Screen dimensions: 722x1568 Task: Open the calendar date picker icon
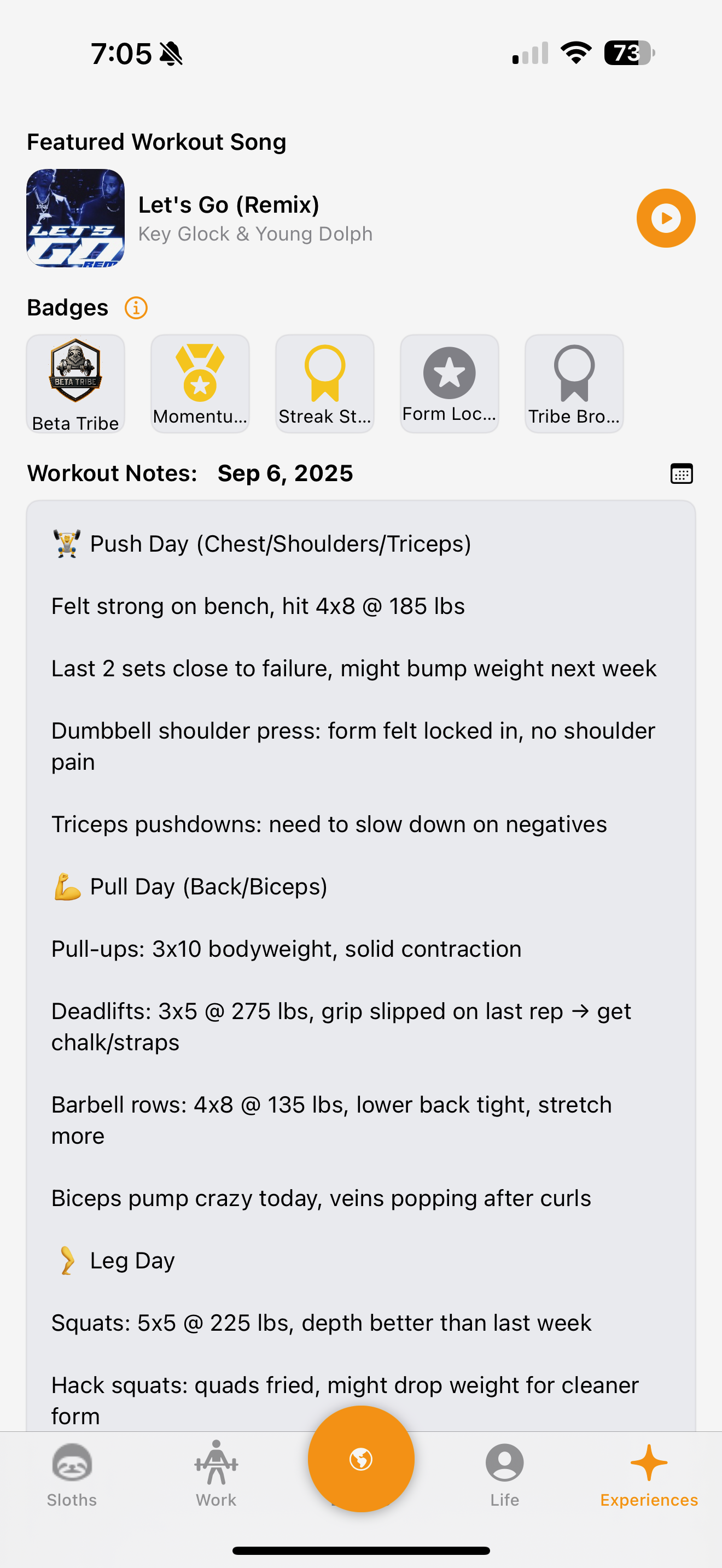coord(681,473)
